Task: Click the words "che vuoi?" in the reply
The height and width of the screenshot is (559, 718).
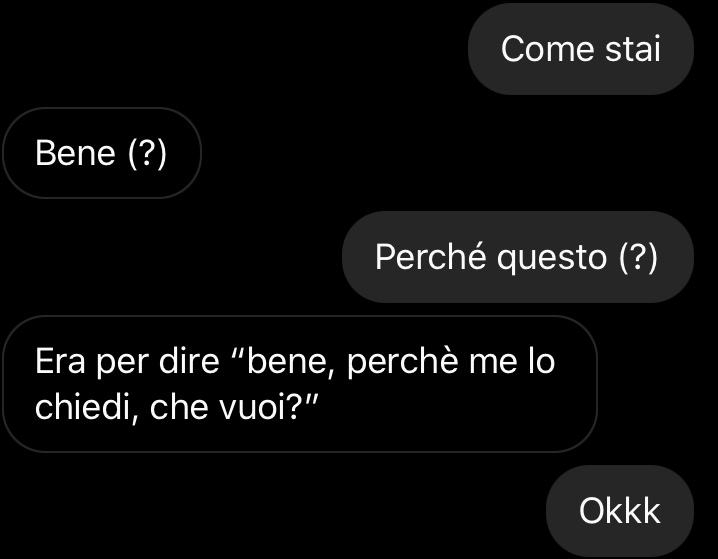Action: click(x=225, y=409)
